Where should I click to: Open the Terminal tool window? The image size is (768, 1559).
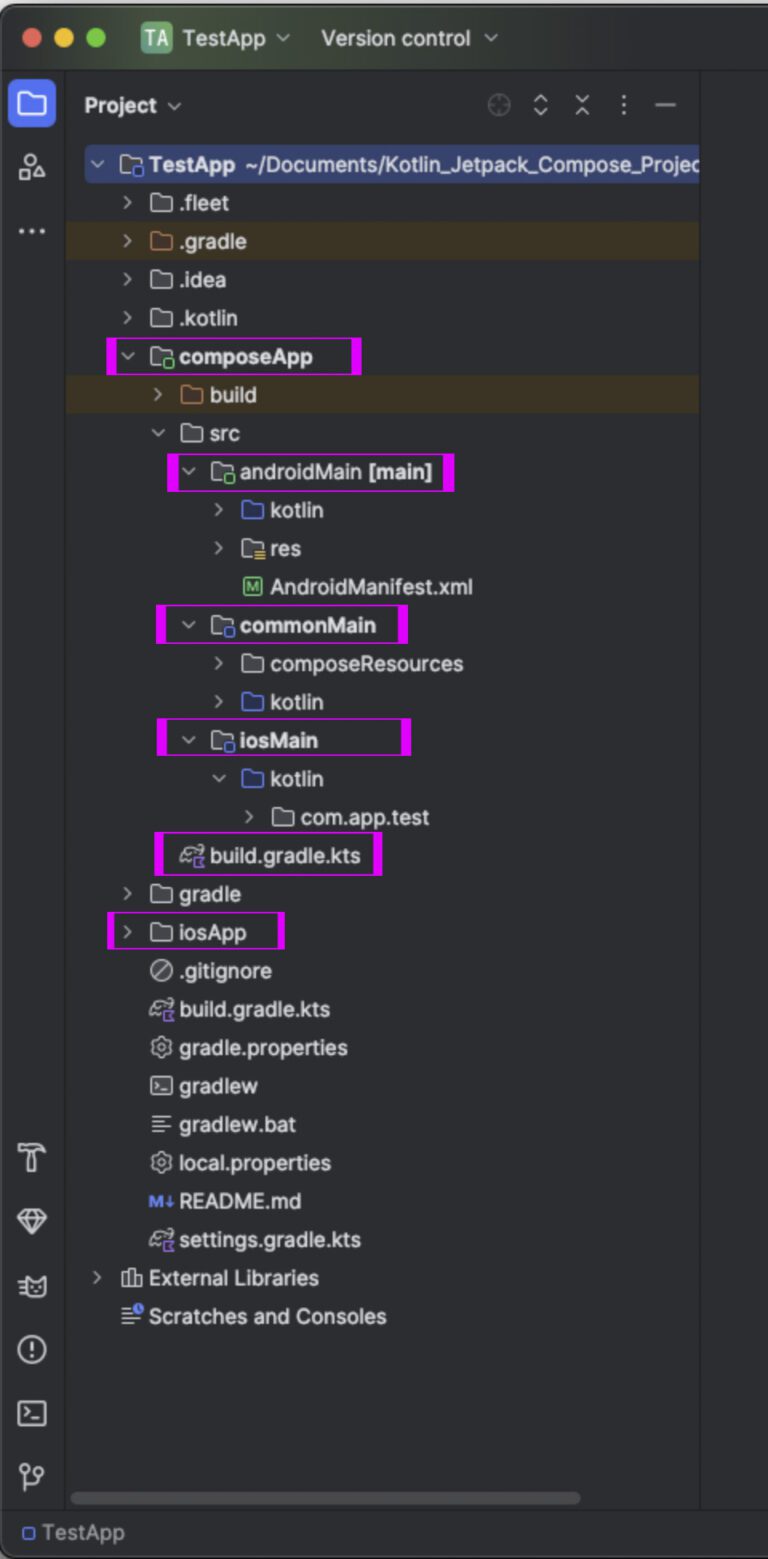point(32,1413)
